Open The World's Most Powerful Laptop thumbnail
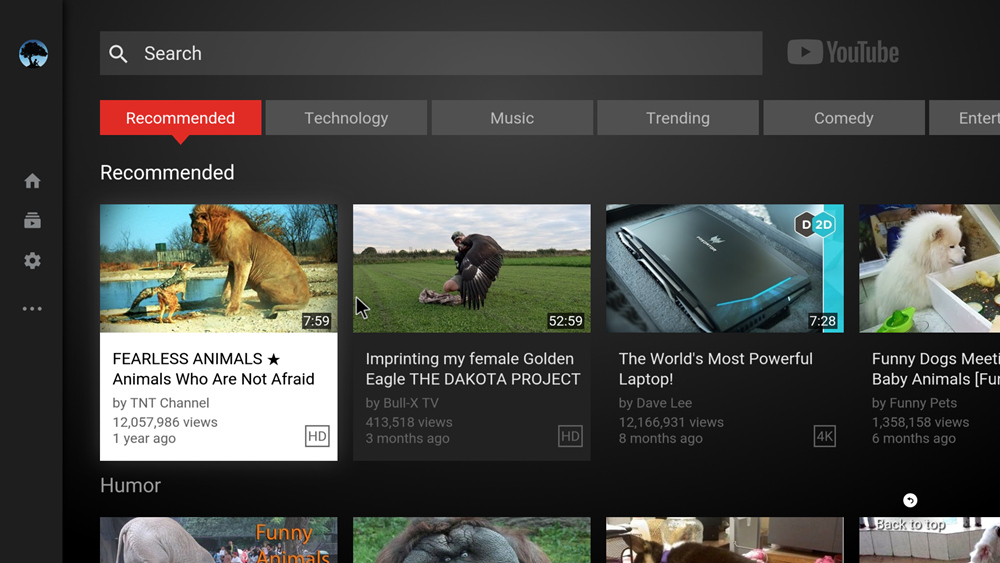The height and width of the screenshot is (563, 1000). pos(724,268)
